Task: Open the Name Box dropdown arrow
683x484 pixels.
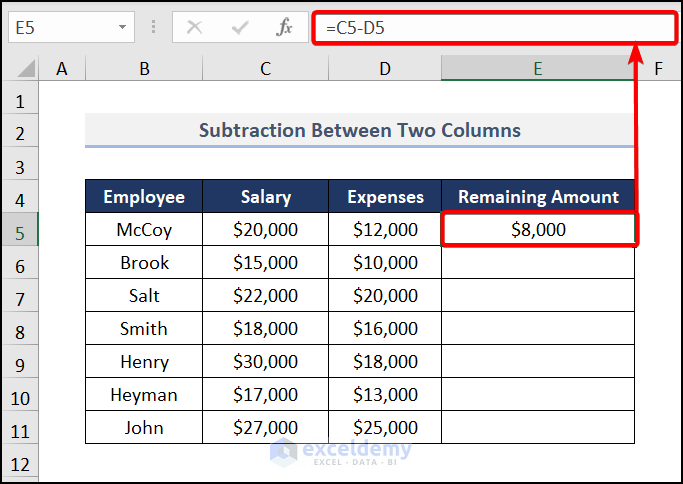Action: pyautogui.click(x=122, y=27)
